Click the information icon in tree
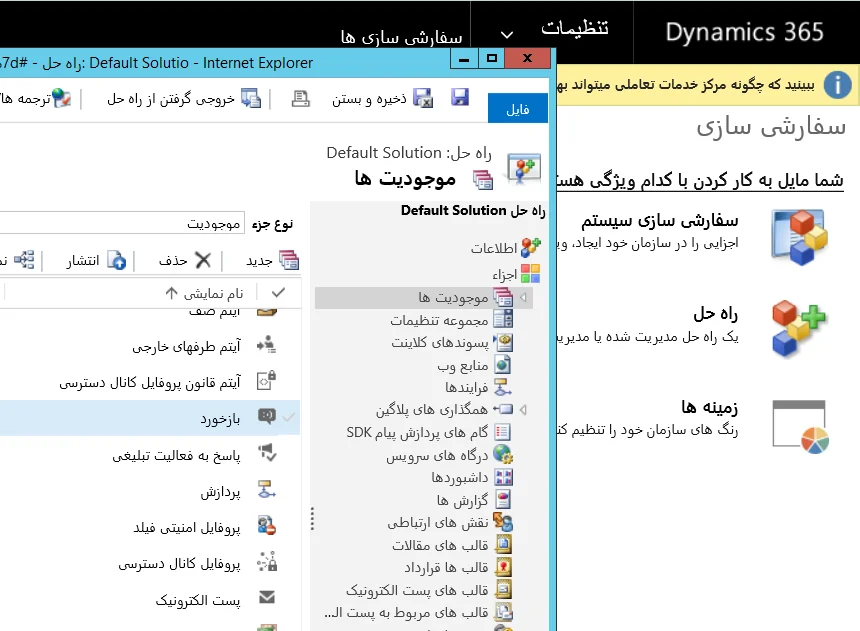This screenshot has height=631, width=860. tap(530, 248)
